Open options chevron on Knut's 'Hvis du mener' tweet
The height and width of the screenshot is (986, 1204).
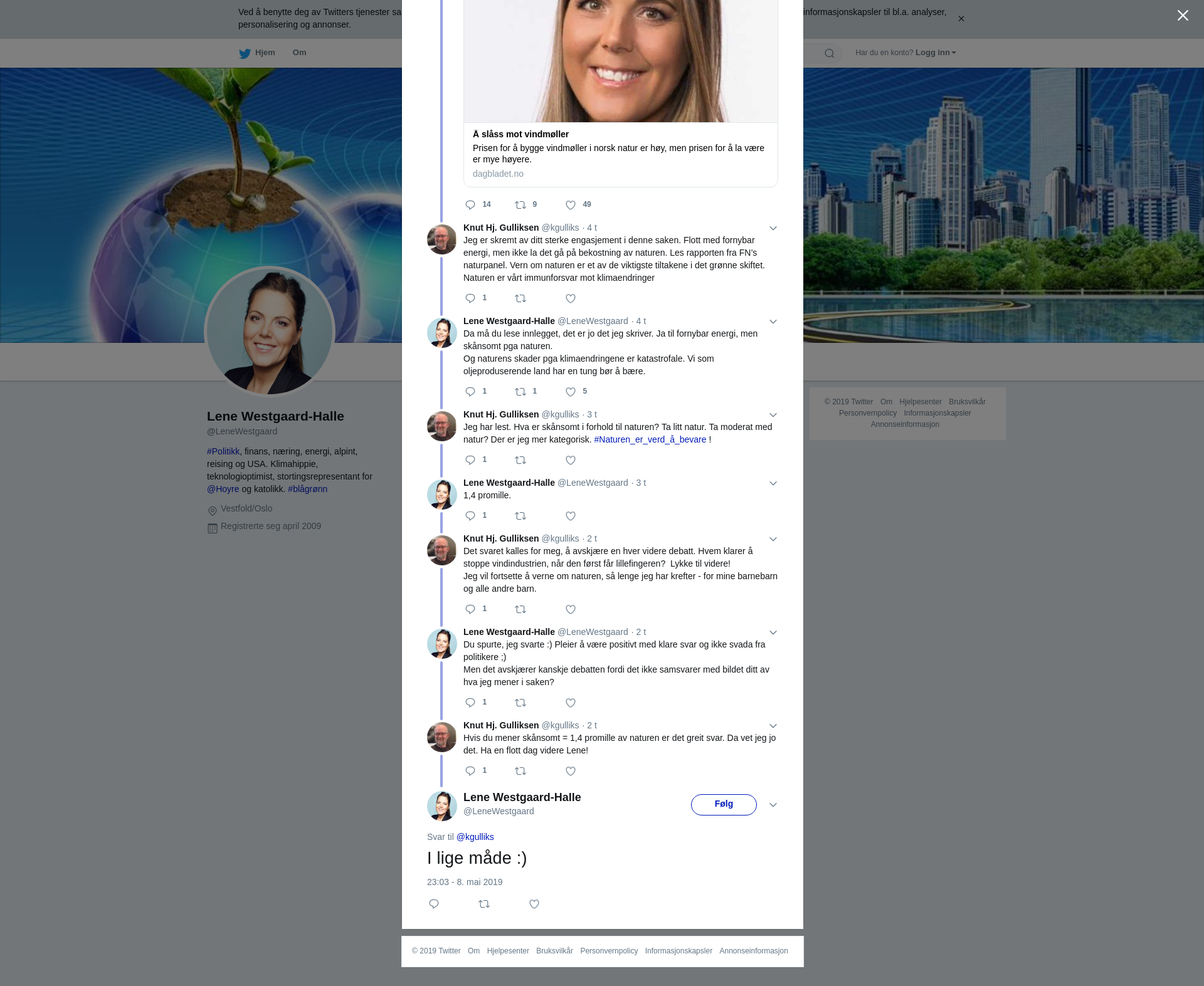(773, 726)
